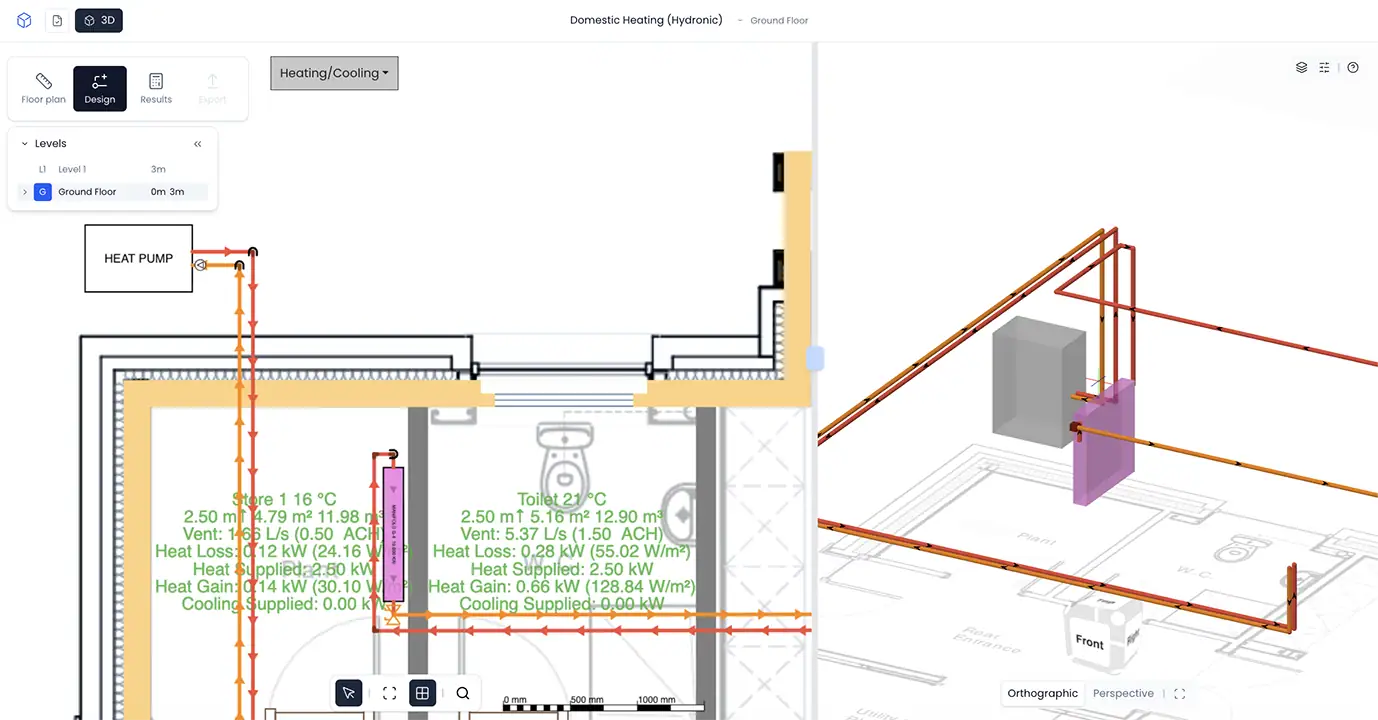Select the pink radiator in floor plan
Viewport: 1378px width, 720px height.
coord(393,534)
